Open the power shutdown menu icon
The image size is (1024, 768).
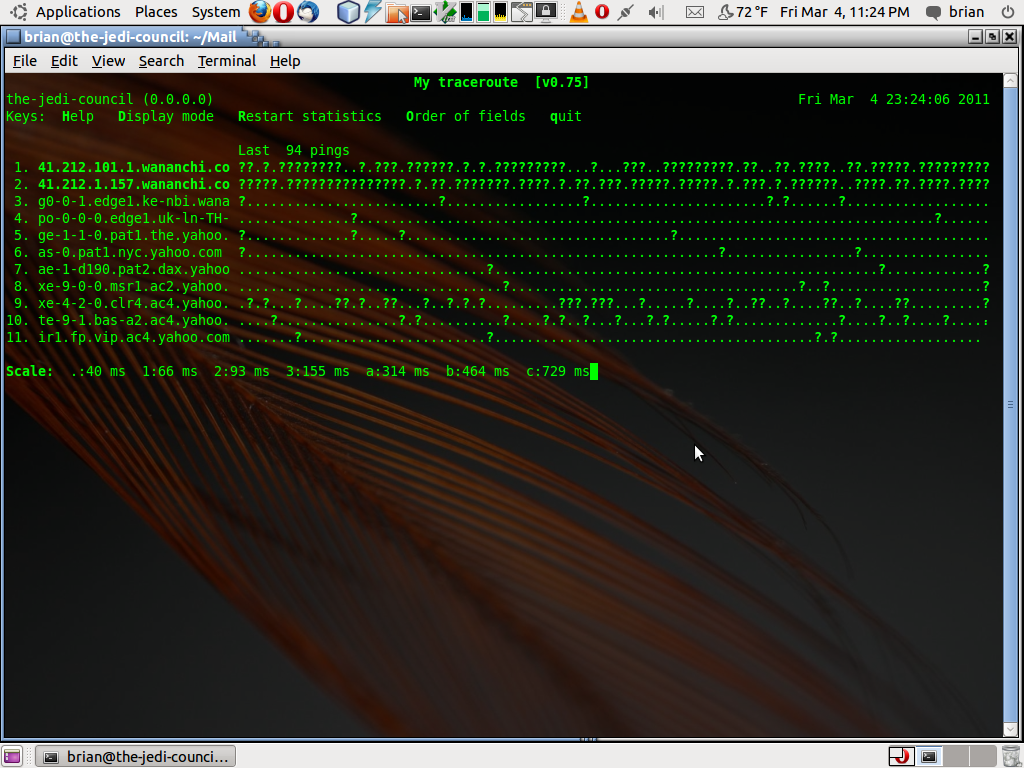(1008, 12)
